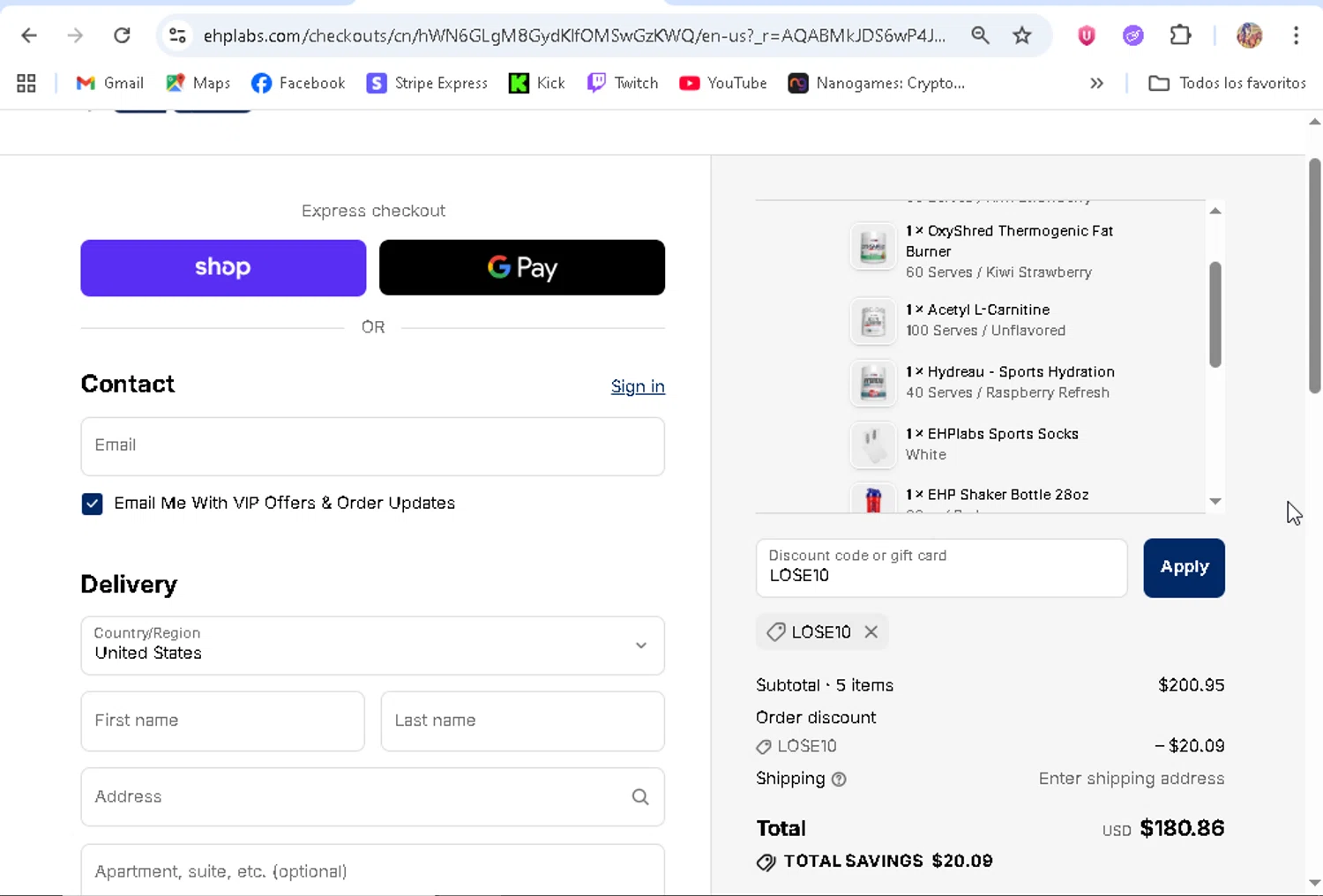Viewport: 1323px width, 896px height.
Task: Click the order list scroll-up arrow
Action: 1215,211
